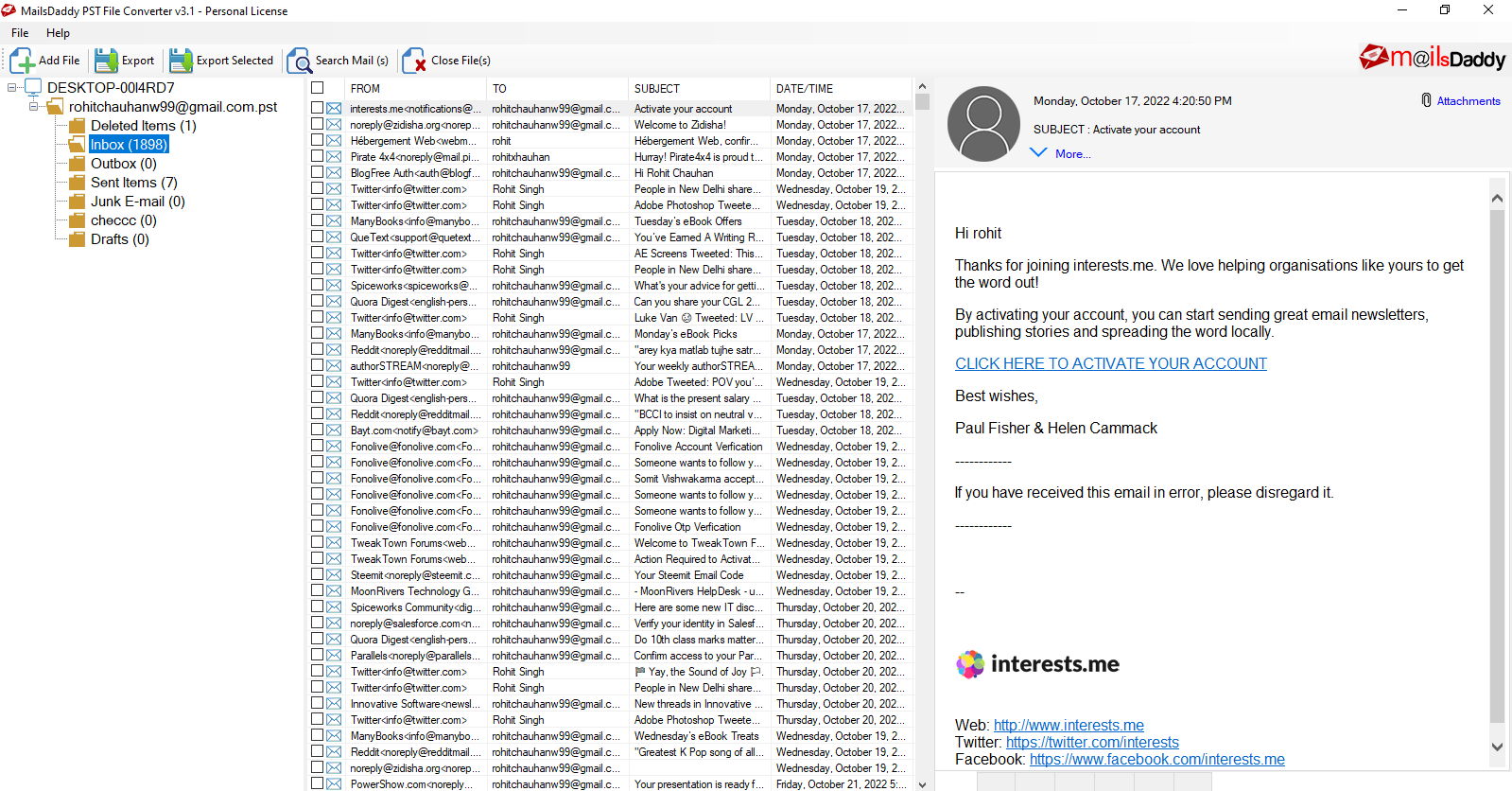Viewport: 1512px width, 791px height.
Task: Click the preview pane scrollbar thumb
Action: click(1497, 467)
